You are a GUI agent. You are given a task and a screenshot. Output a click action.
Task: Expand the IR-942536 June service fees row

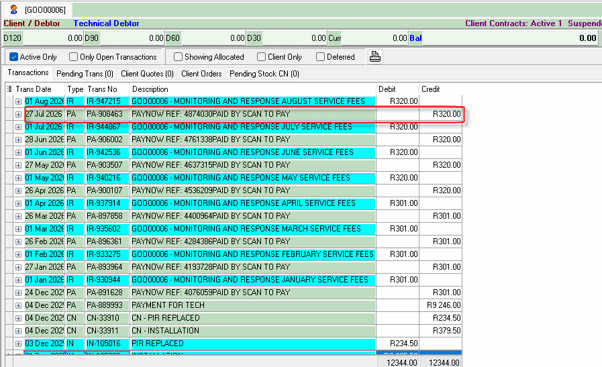coord(18,152)
